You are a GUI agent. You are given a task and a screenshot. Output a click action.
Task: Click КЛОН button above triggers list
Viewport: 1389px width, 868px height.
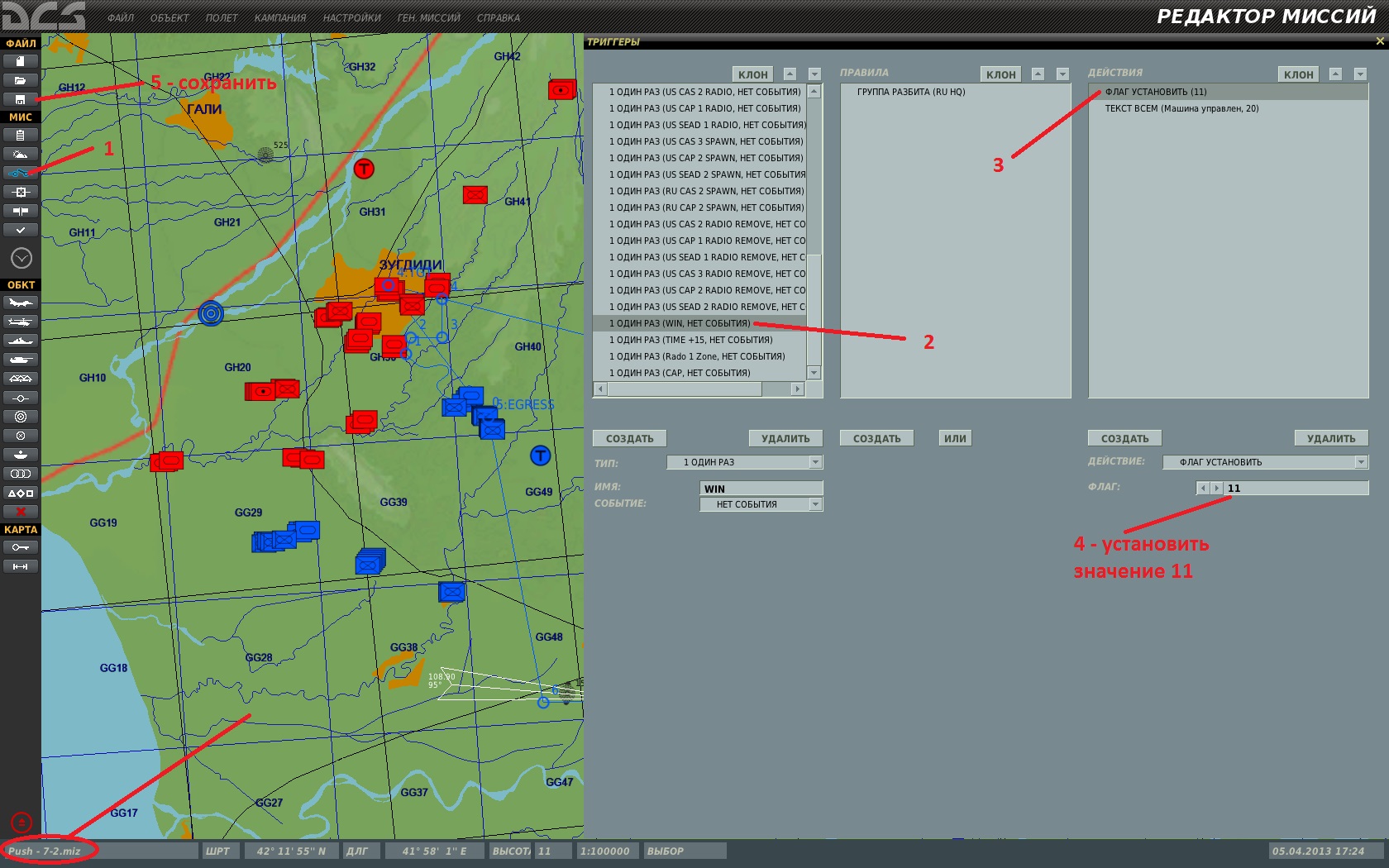pyautogui.click(x=753, y=74)
